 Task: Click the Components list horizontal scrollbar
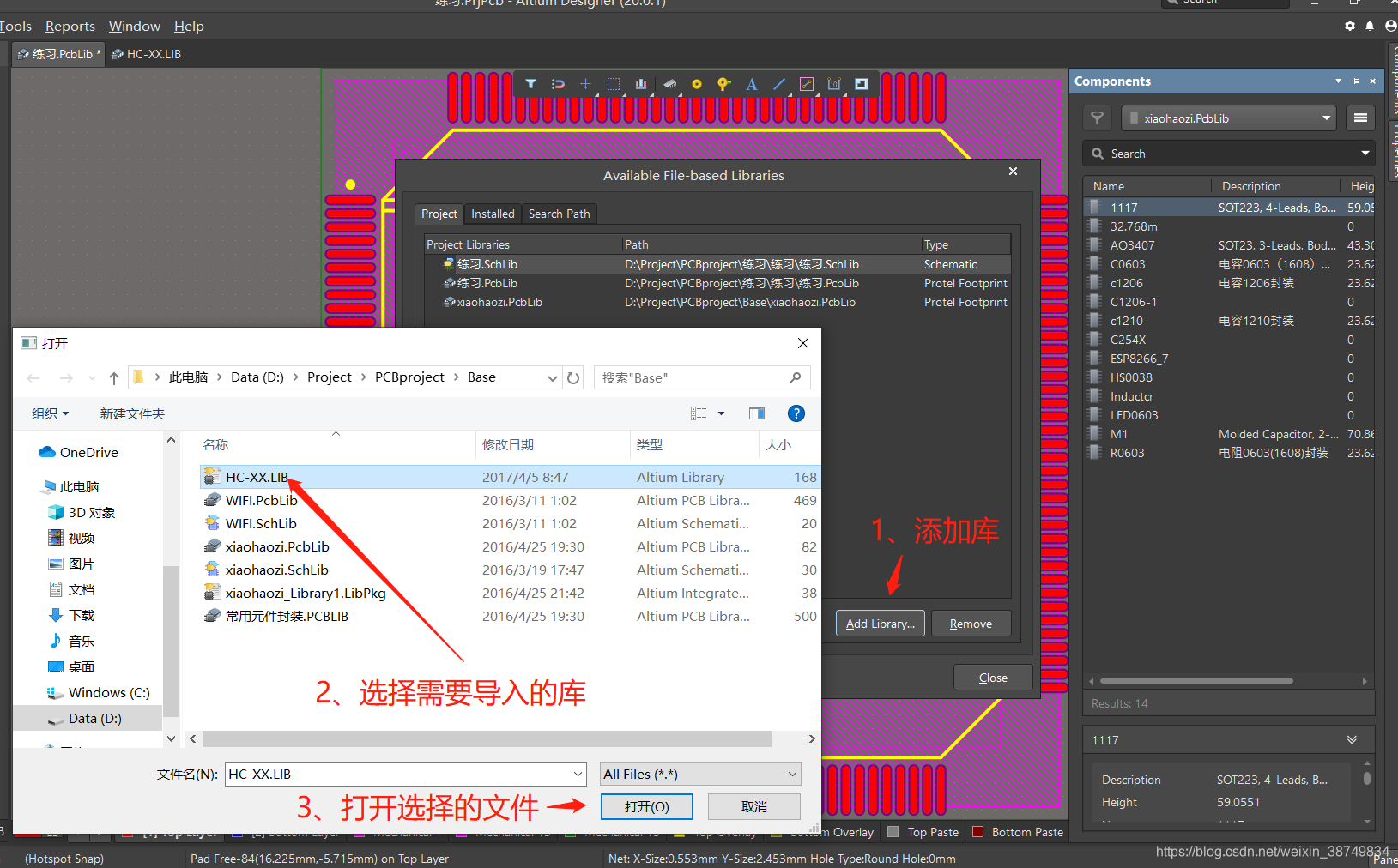(x=1196, y=681)
